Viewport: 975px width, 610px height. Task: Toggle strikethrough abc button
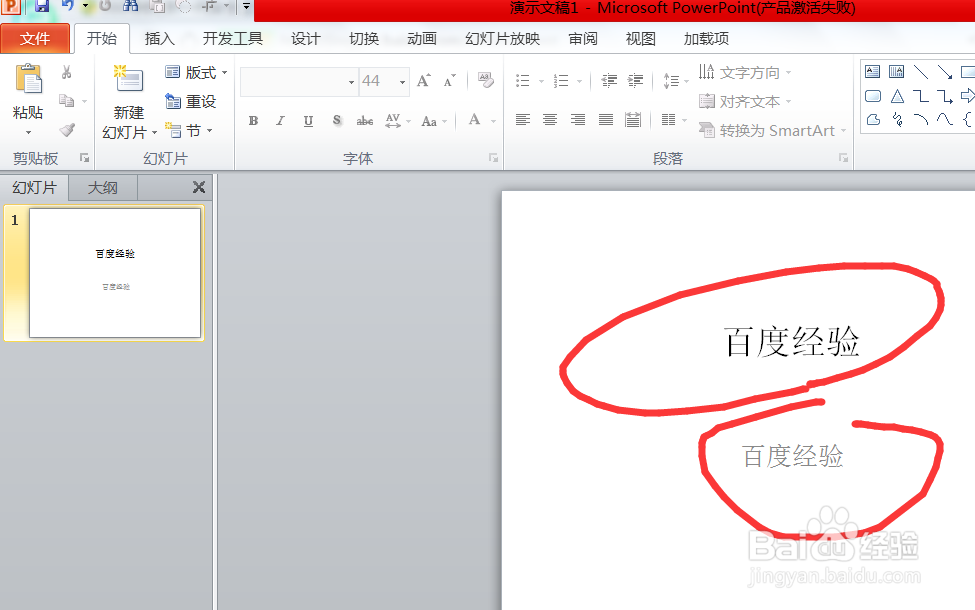pos(365,121)
